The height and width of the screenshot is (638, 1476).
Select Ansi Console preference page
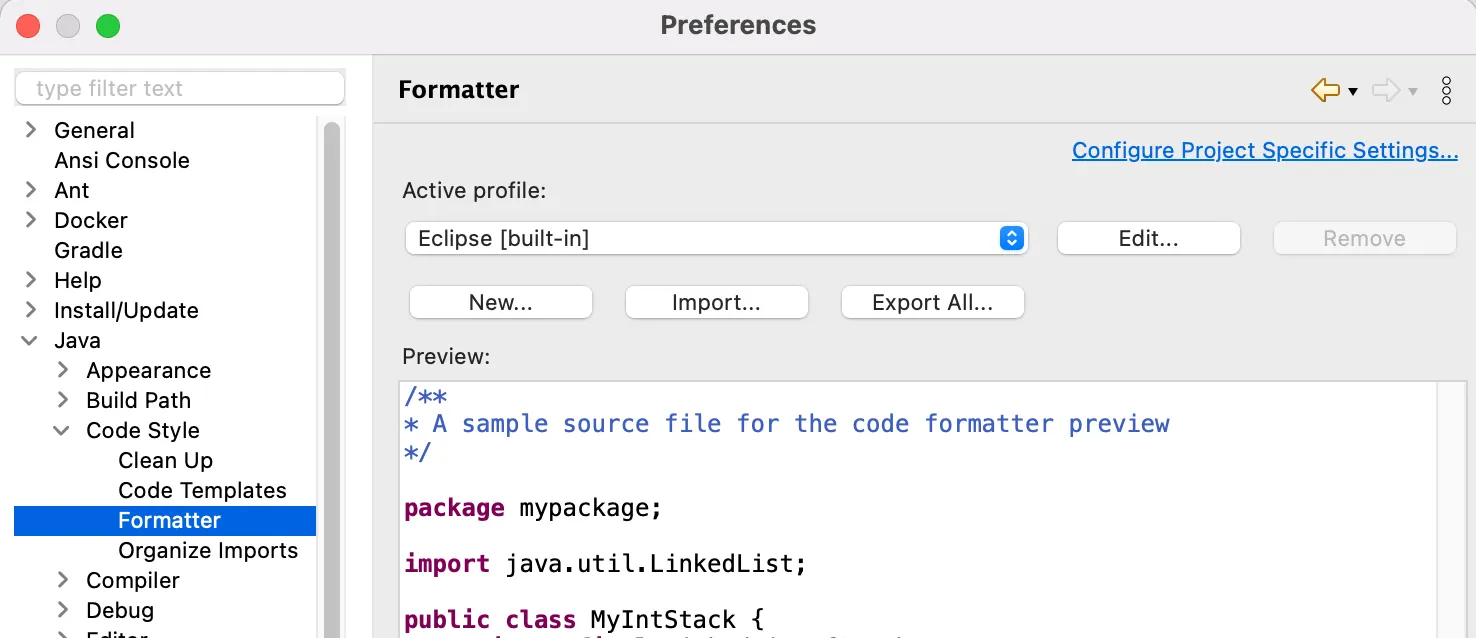click(122, 161)
